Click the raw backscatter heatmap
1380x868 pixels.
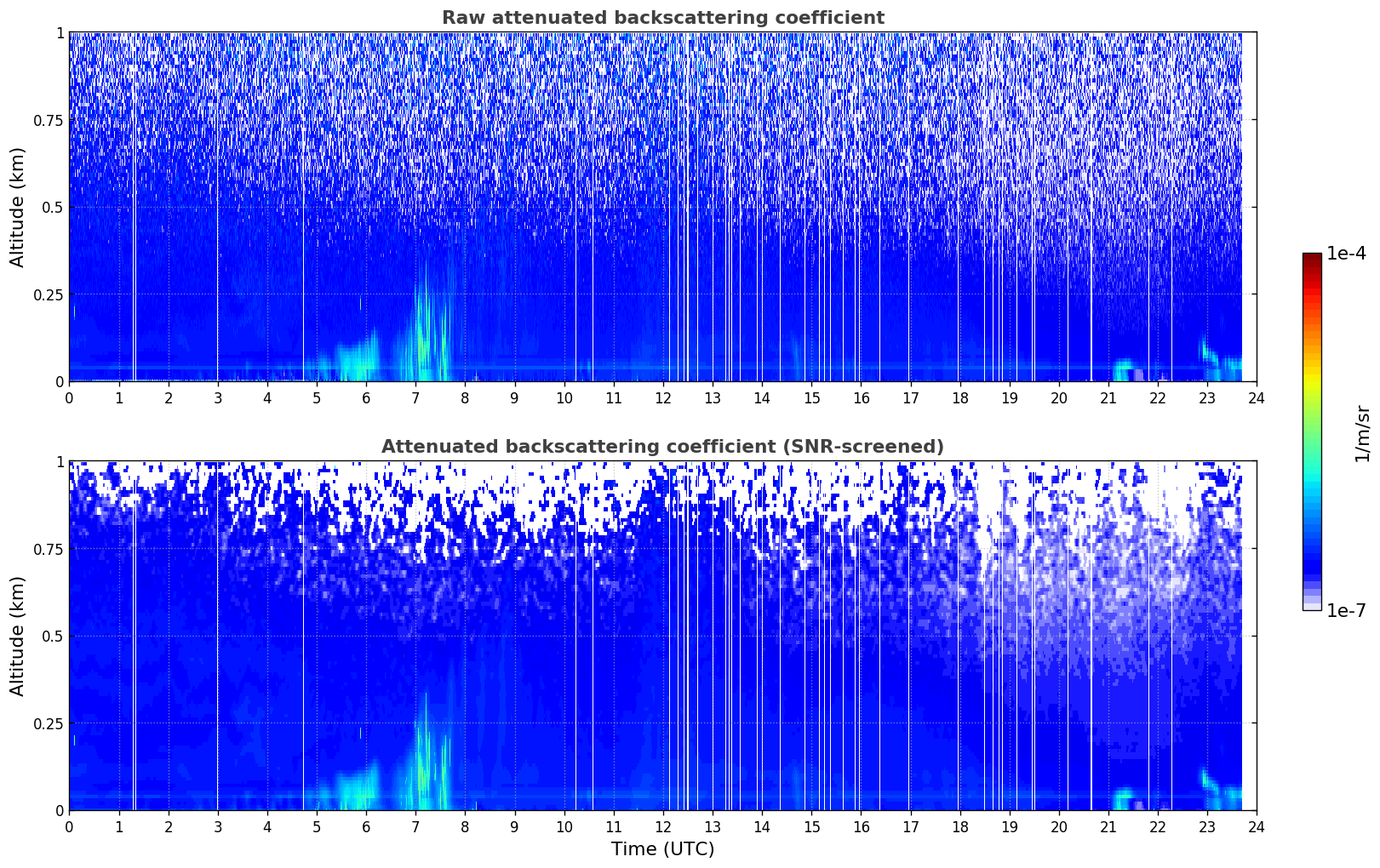[x=662, y=207]
